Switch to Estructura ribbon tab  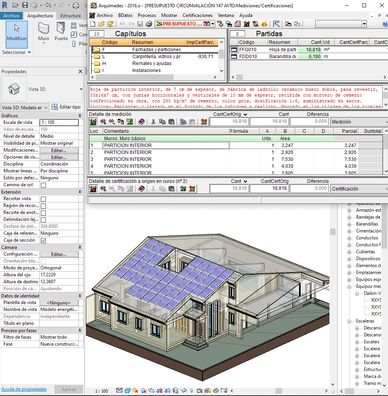click(x=70, y=16)
